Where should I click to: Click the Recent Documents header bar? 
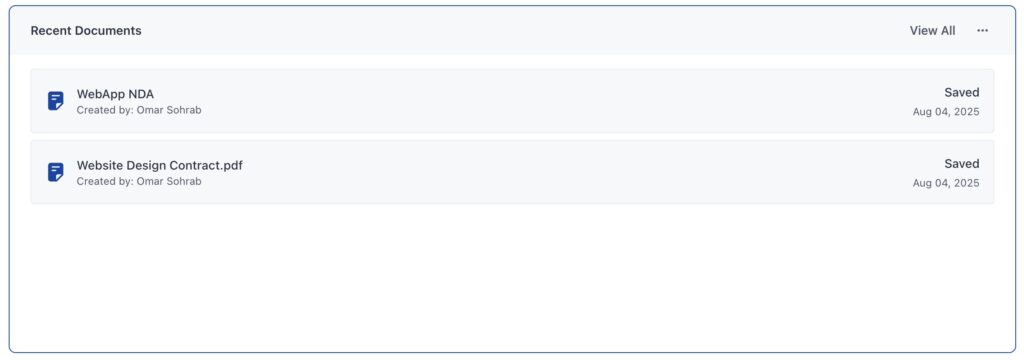(512, 31)
